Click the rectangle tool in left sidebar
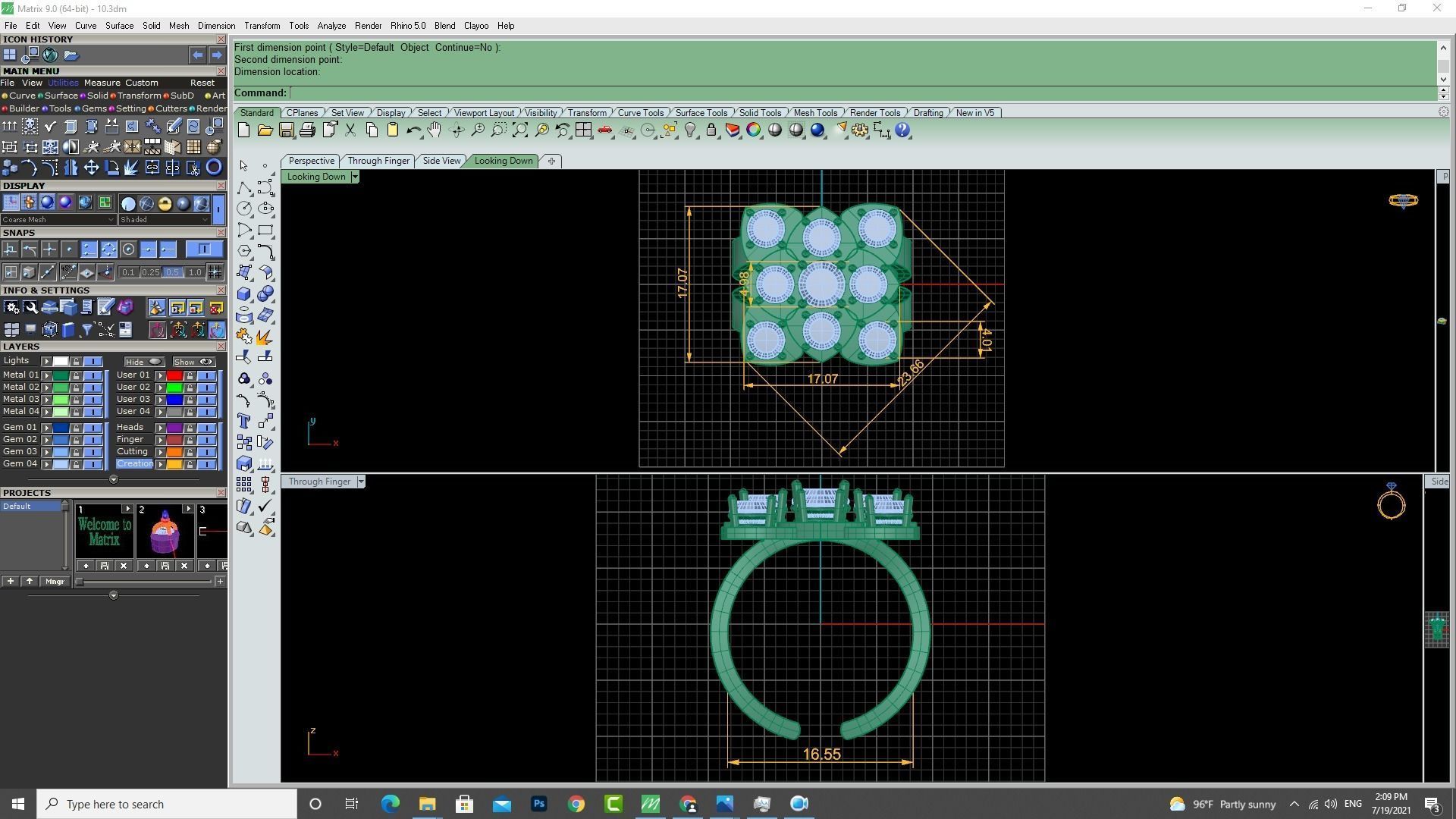 tap(265, 230)
